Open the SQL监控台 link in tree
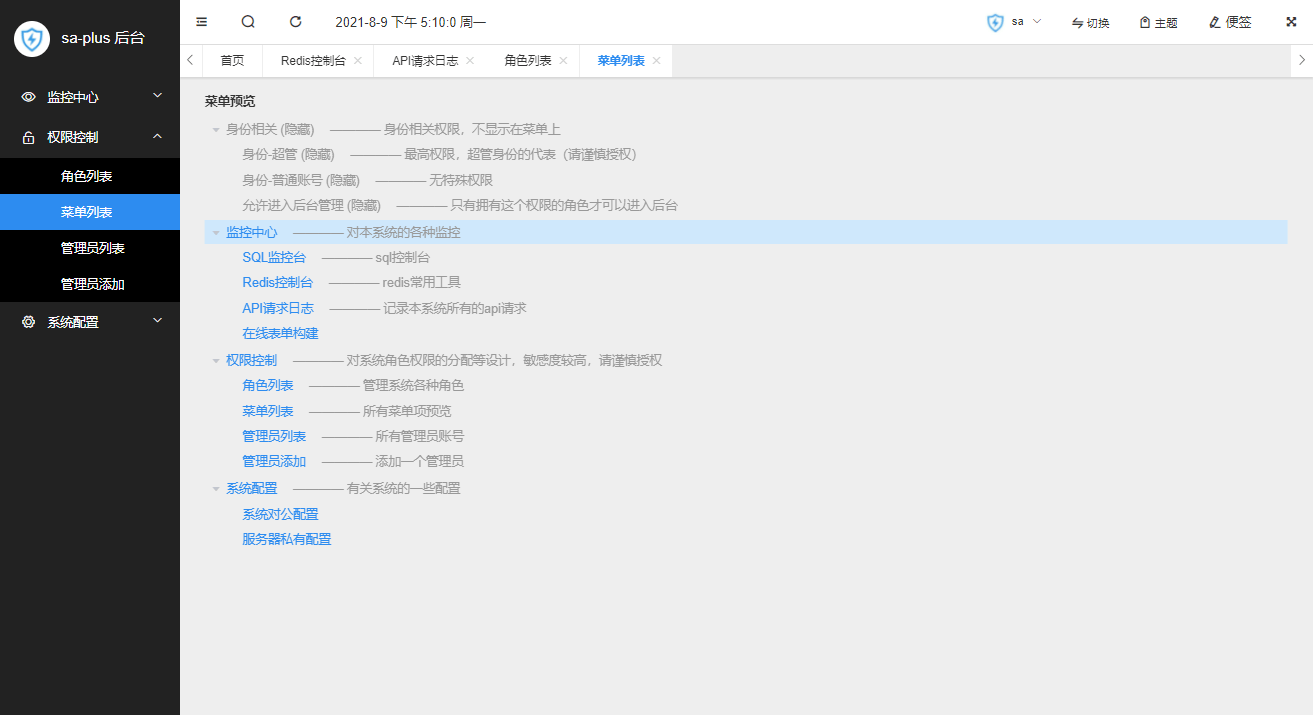The height and width of the screenshot is (715, 1313). (274, 257)
